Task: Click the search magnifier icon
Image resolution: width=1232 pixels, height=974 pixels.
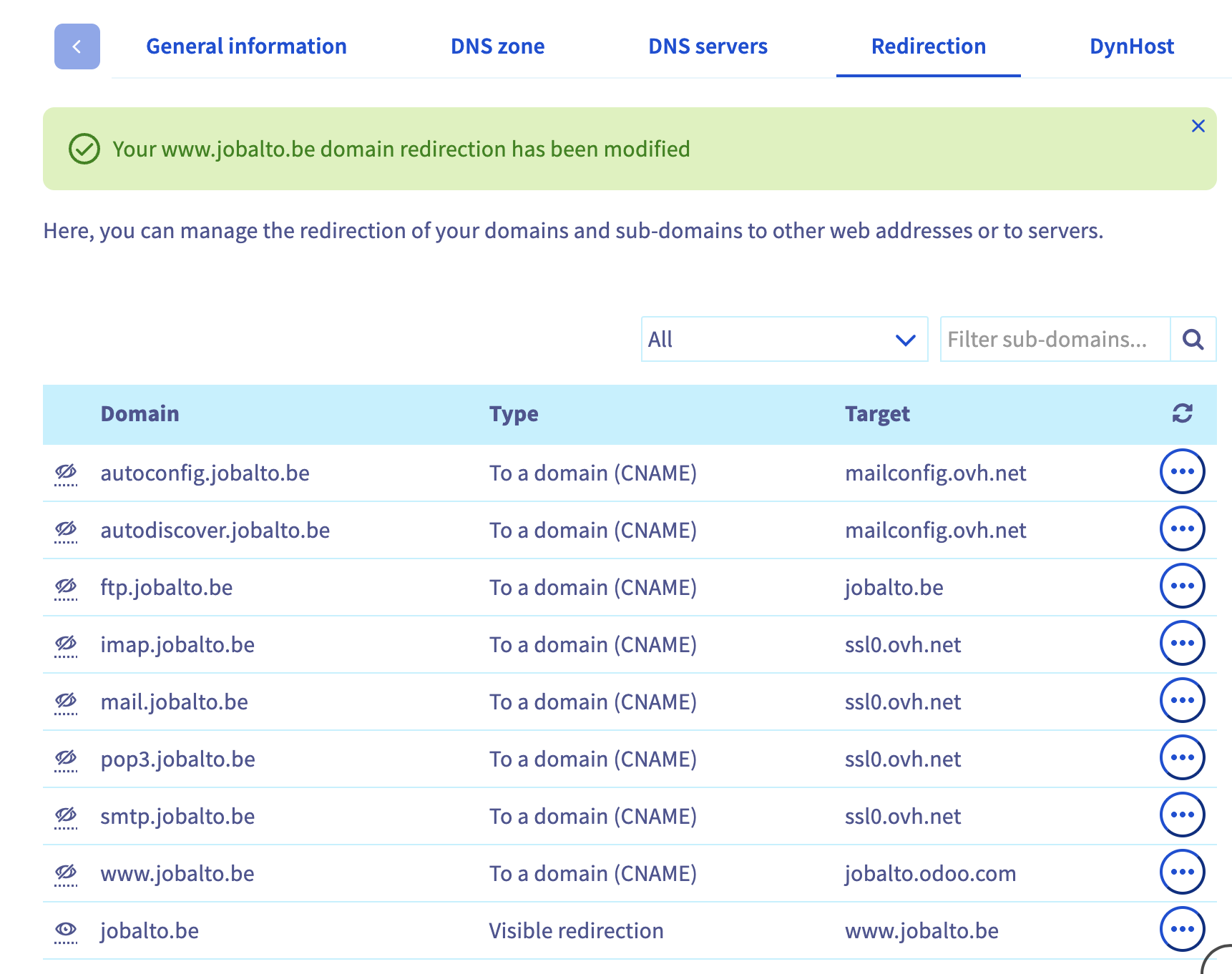Action: pos(1193,339)
